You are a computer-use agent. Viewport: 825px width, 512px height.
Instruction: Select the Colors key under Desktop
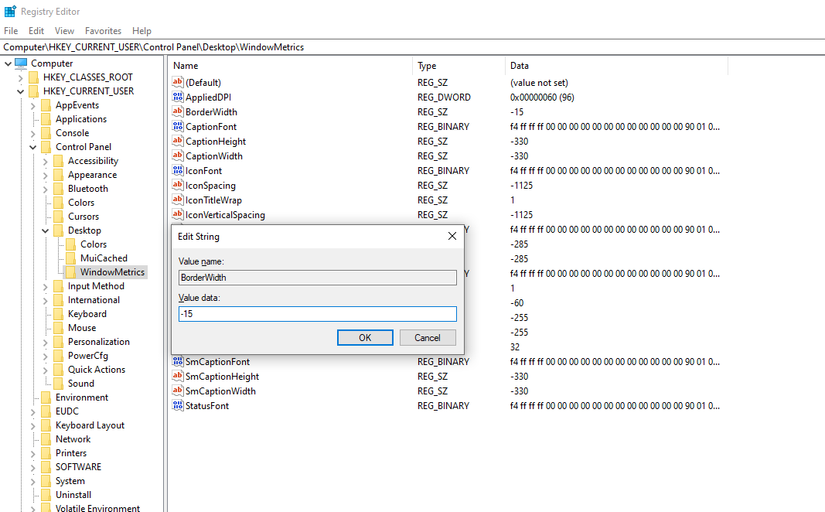point(93,244)
